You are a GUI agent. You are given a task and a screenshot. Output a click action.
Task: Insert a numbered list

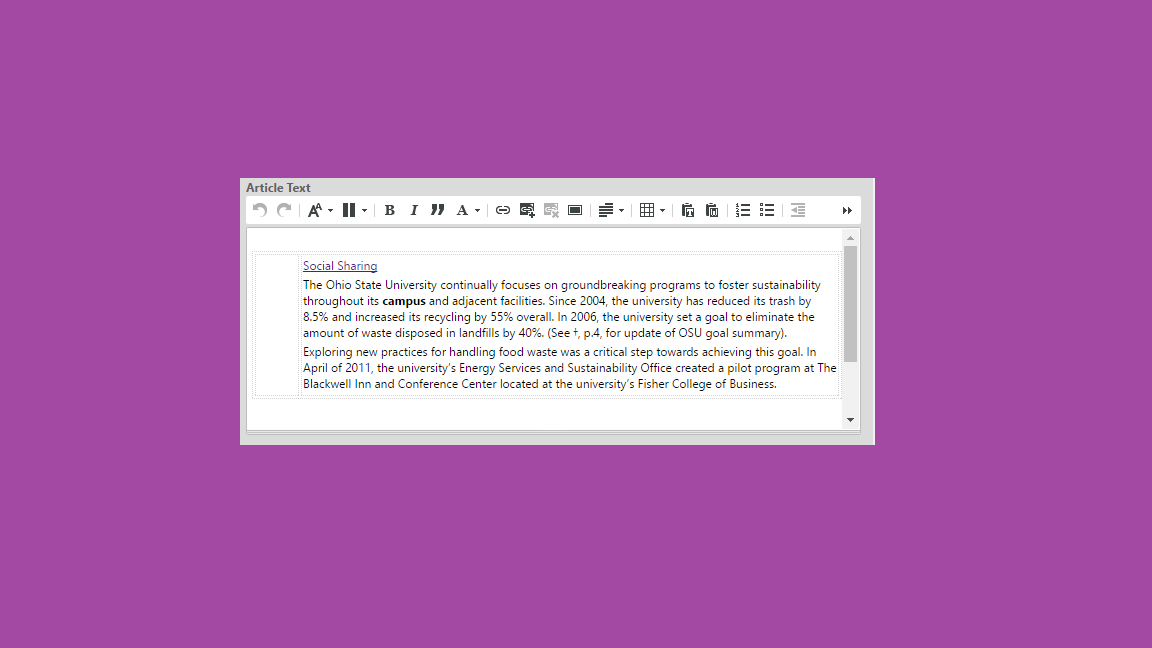click(743, 210)
